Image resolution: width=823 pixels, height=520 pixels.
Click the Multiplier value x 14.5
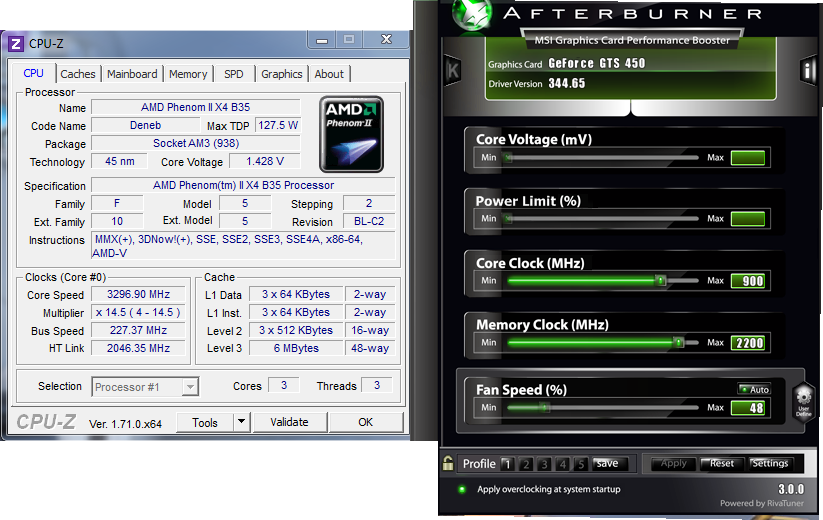click(138, 313)
